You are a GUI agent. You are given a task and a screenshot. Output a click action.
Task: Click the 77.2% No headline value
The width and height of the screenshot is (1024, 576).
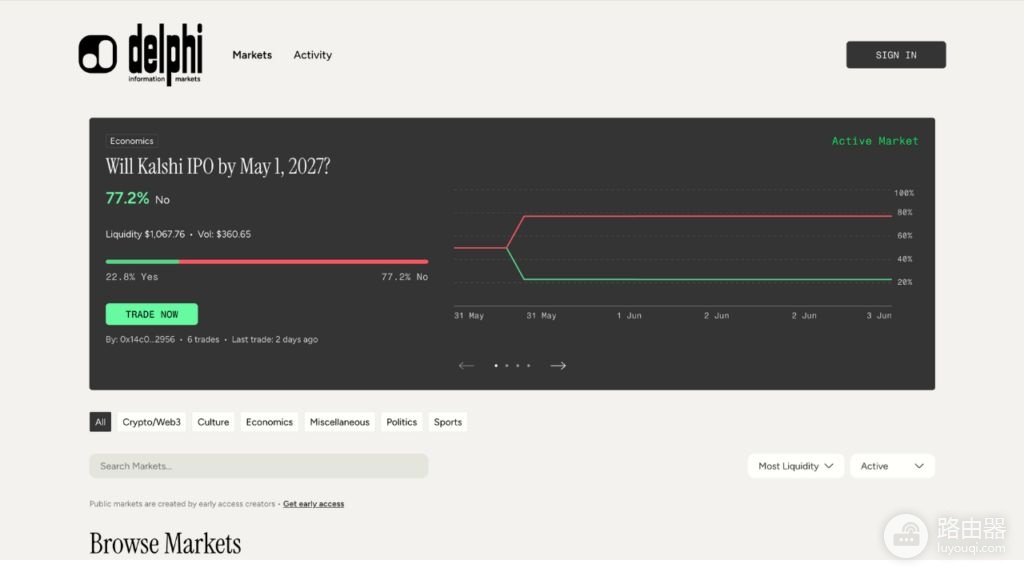(138, 199)
